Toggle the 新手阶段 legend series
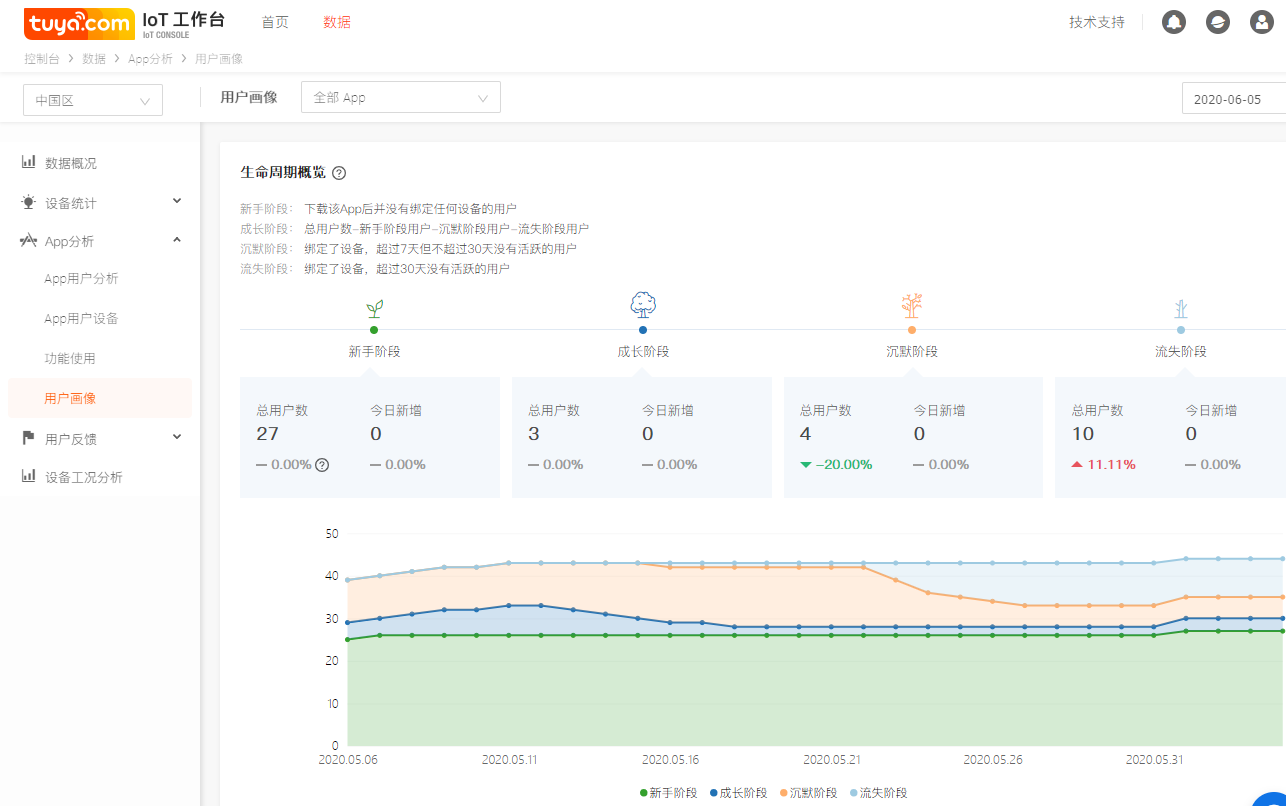The image size is (1286, 806). click(x=669, y=792)
